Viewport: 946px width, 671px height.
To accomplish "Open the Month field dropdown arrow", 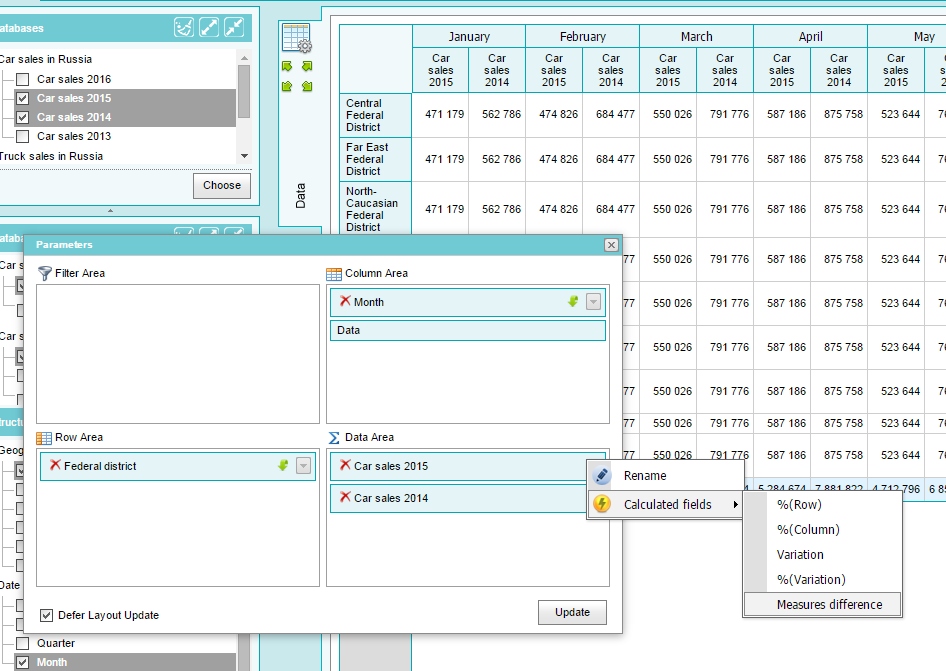I will pyautogui.click(x=594, y=302).
